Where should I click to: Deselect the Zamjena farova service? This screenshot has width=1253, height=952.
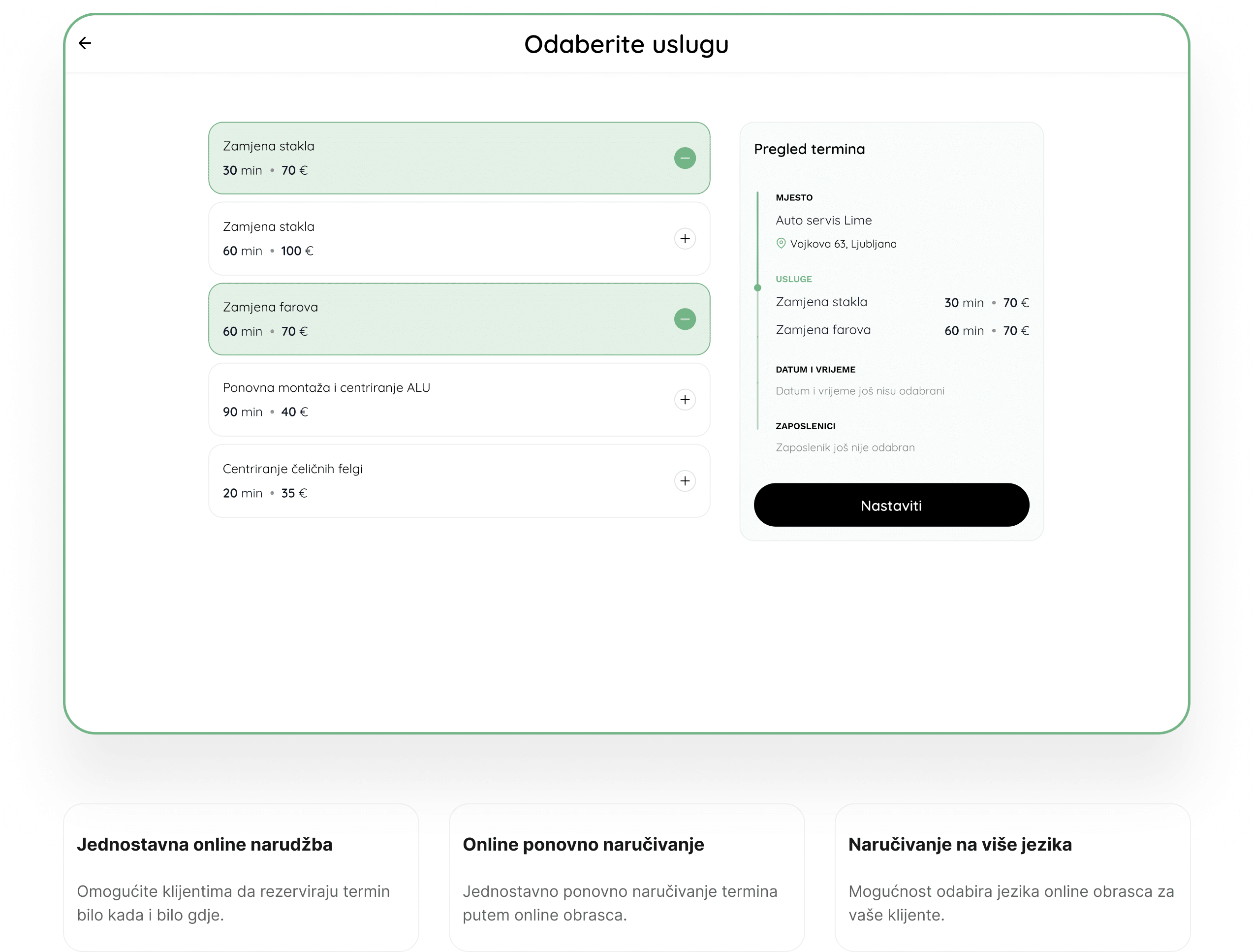pyautogui.click(x=685, y=319)
